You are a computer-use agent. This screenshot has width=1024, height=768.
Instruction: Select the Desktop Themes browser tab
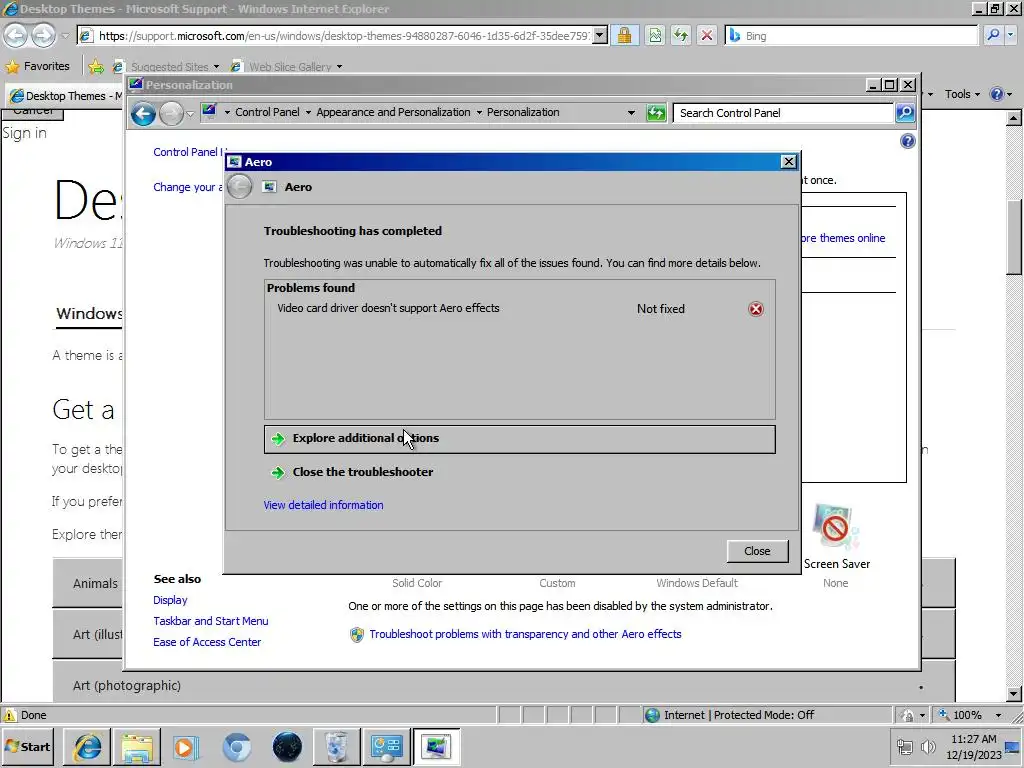[65, 96]
